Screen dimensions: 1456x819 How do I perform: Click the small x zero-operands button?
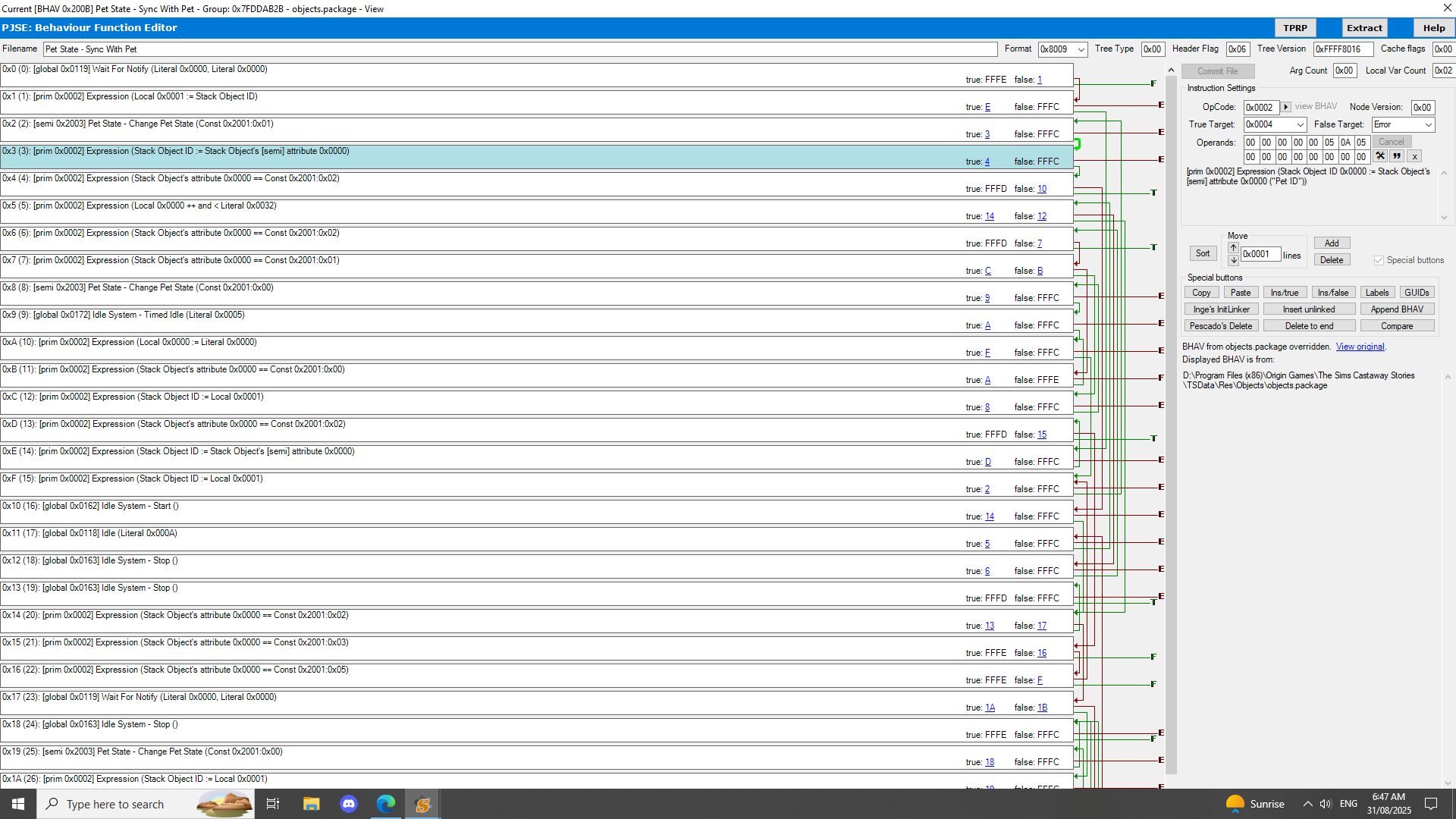click(x=1414, y=157)
